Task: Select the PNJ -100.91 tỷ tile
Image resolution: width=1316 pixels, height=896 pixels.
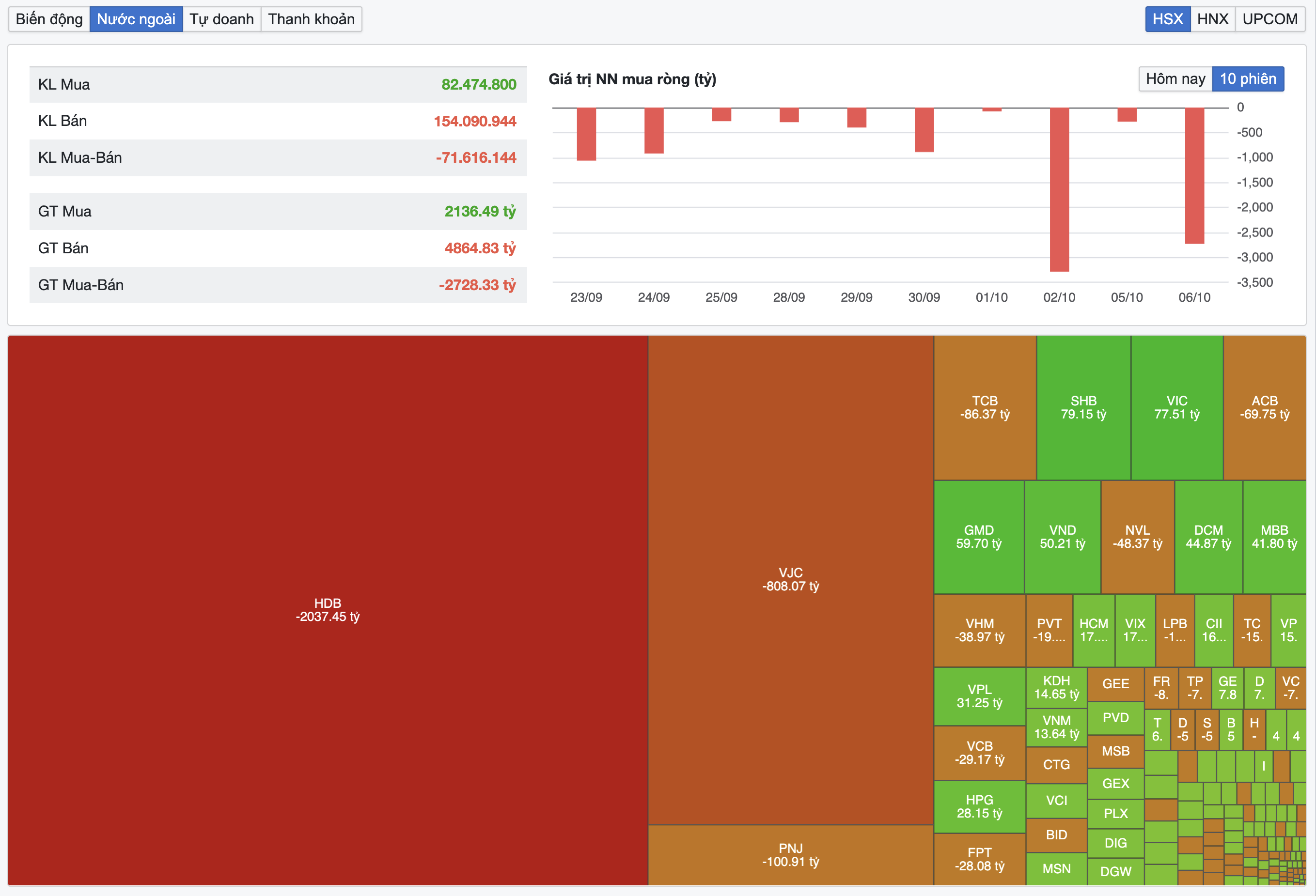Action: 791,855
